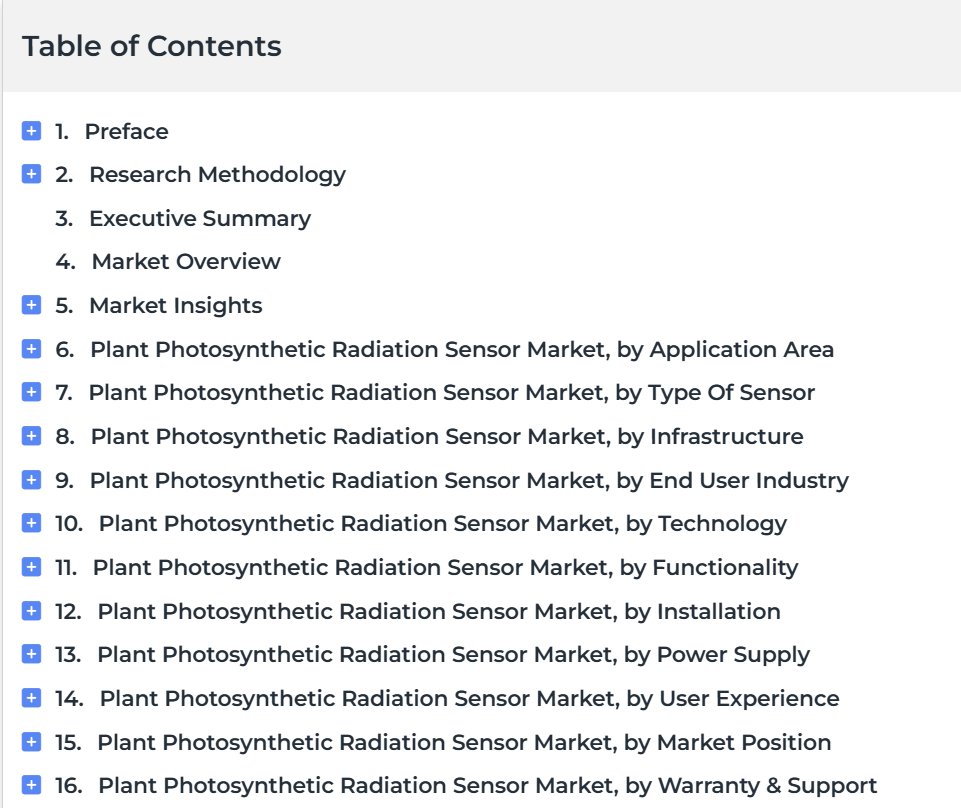Viewport: 961px width, 808px height.
Task: Expand section 7 by Type Of Sensor
Action: point(31,392)
